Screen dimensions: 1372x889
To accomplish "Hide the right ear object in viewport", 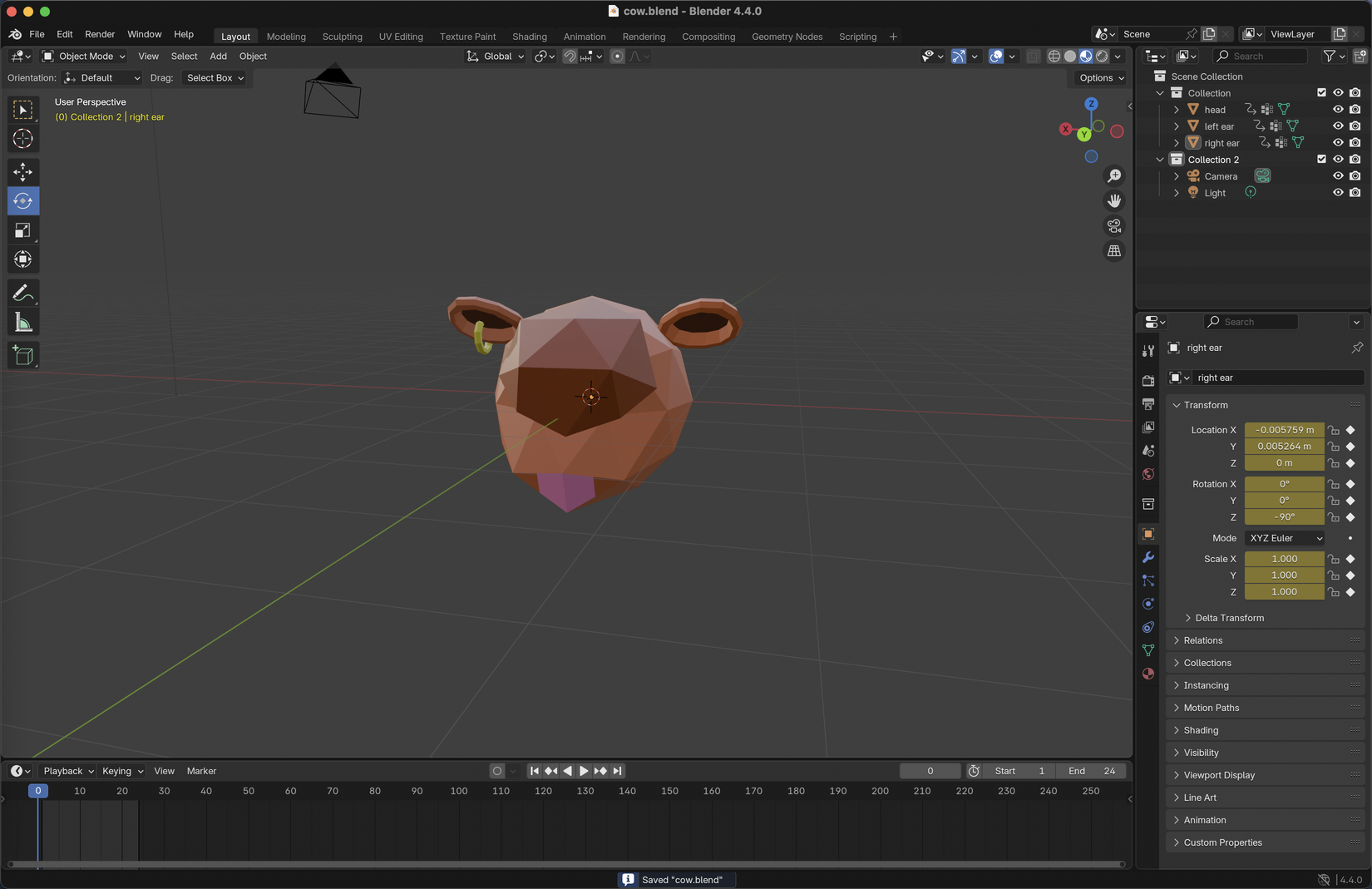I will pyautogui.click(x=1338, y=142).
